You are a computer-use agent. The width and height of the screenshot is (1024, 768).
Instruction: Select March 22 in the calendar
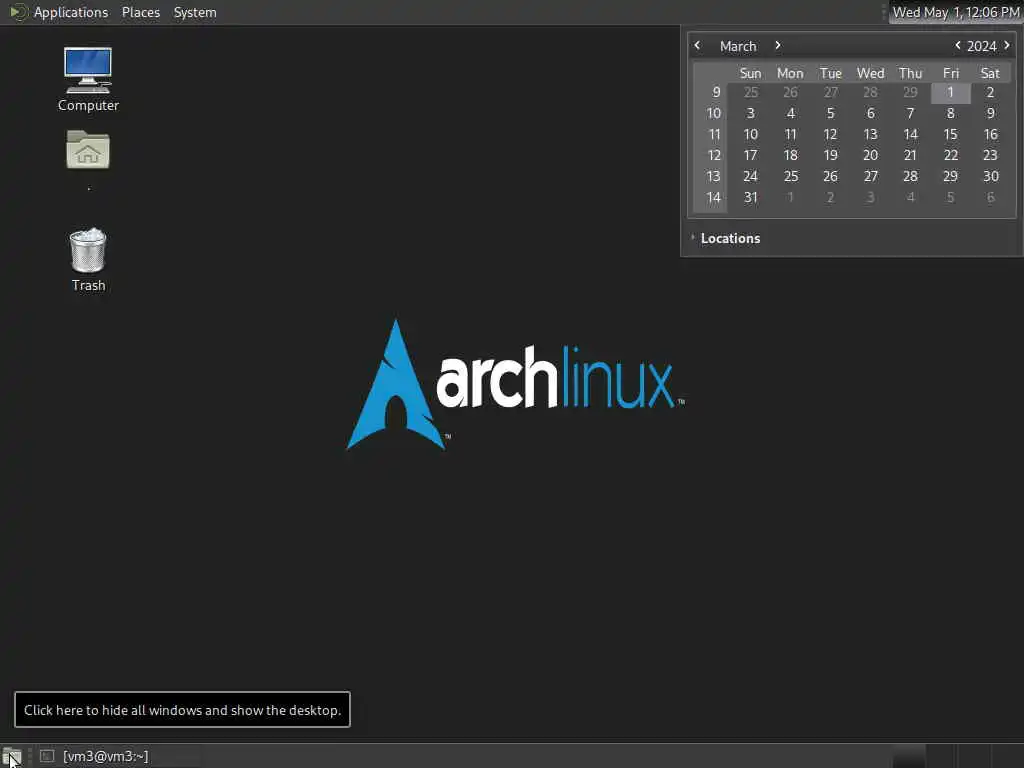[x=950, y=155]
